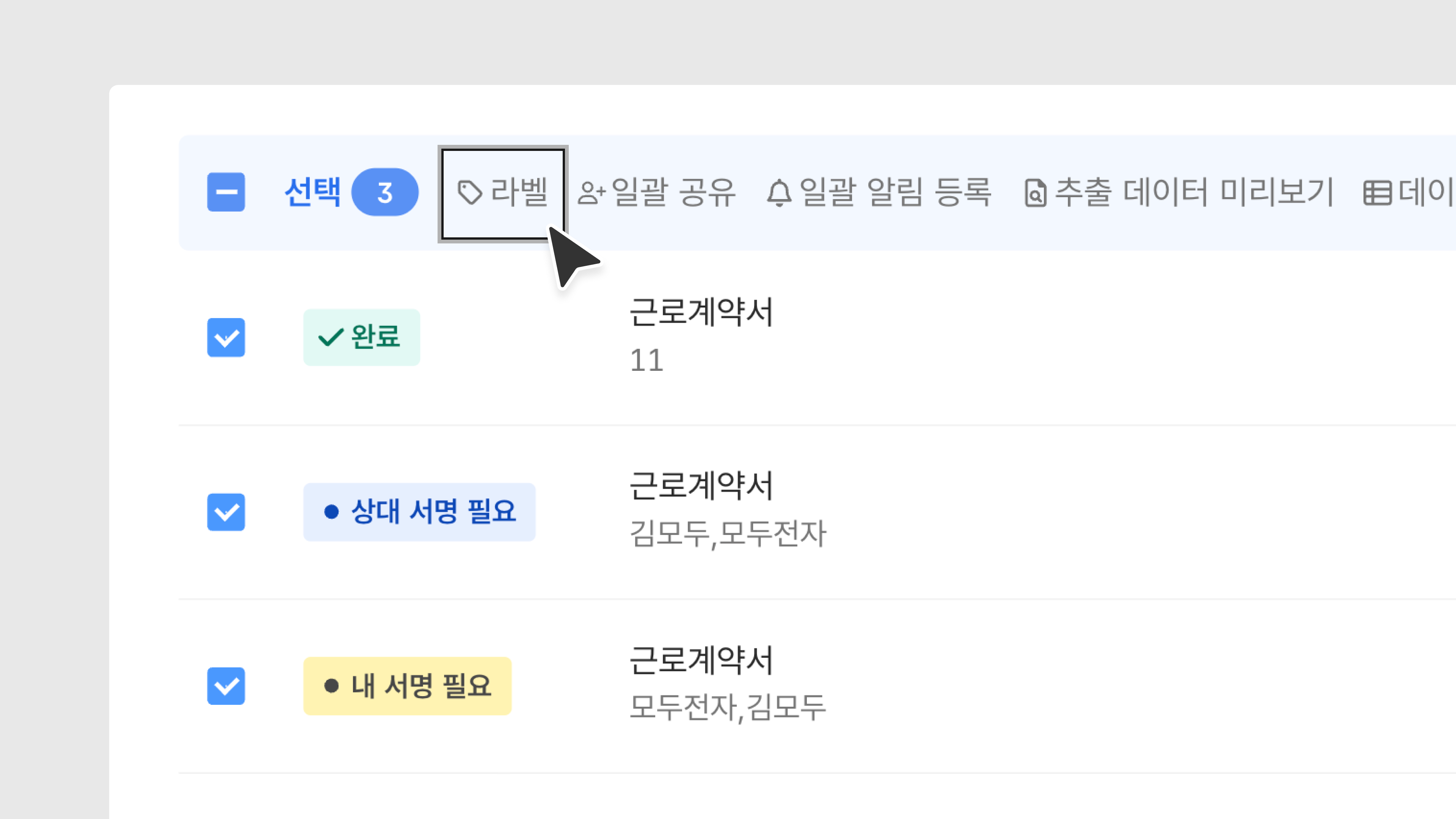Uncheck the 내 서명 필요 row checkbox
Image resolution: width=1456 pixels, height=819 pixels.
pyautogui.click(x=226, y=686)
